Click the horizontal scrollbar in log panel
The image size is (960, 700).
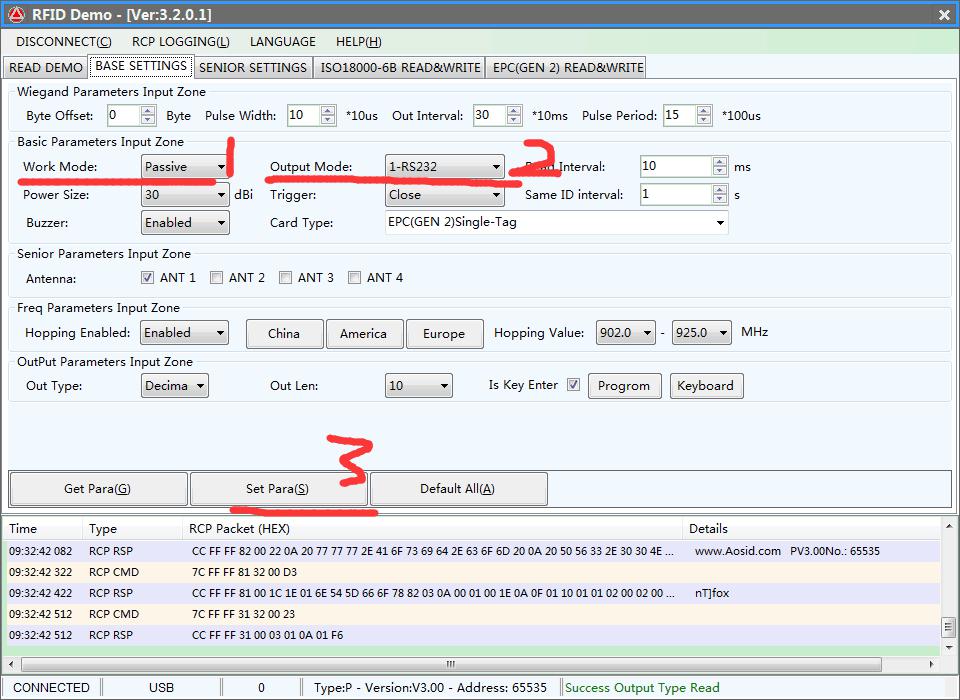(450, 664)
